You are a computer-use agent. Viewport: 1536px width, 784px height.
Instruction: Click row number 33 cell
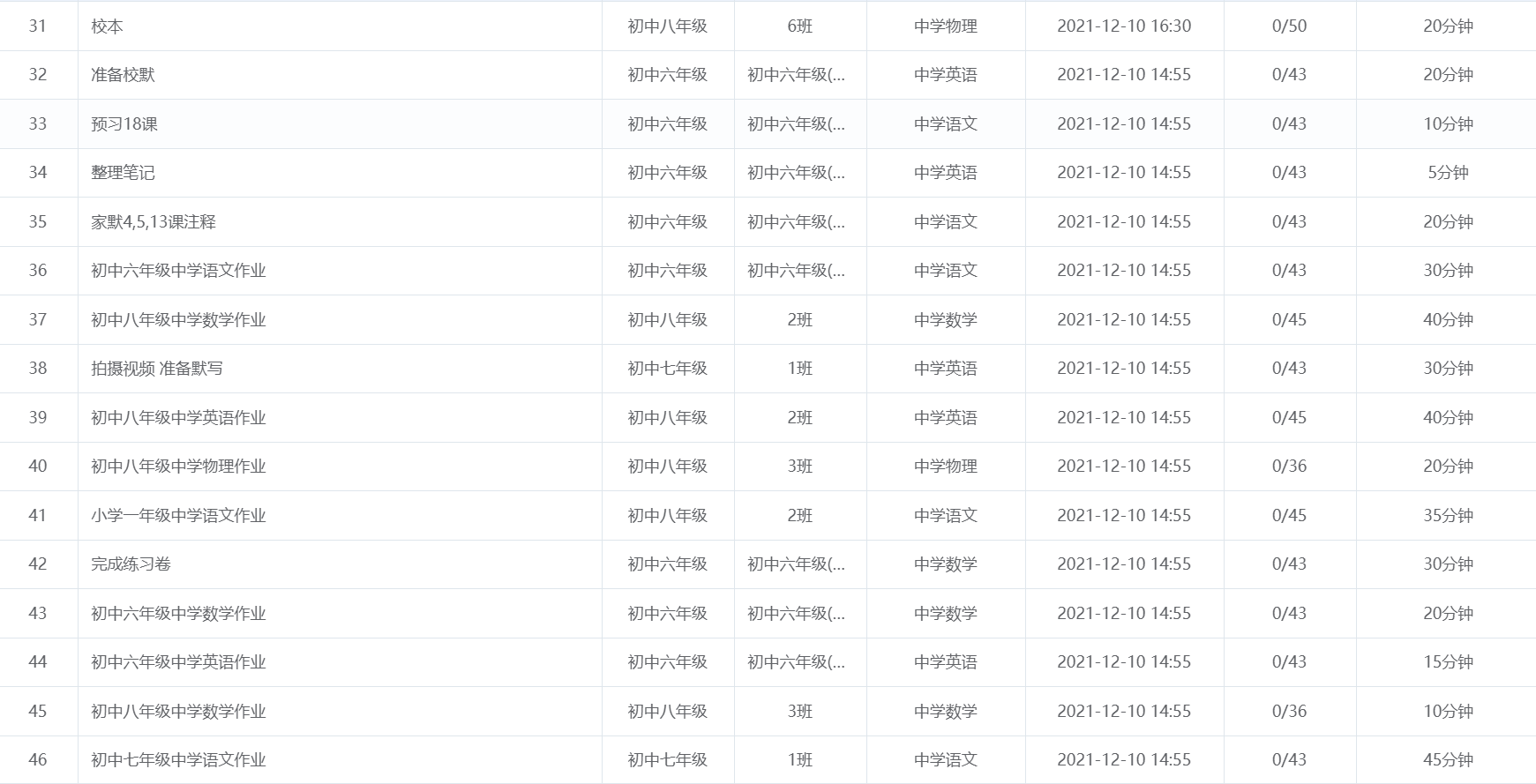coord(38,124)
